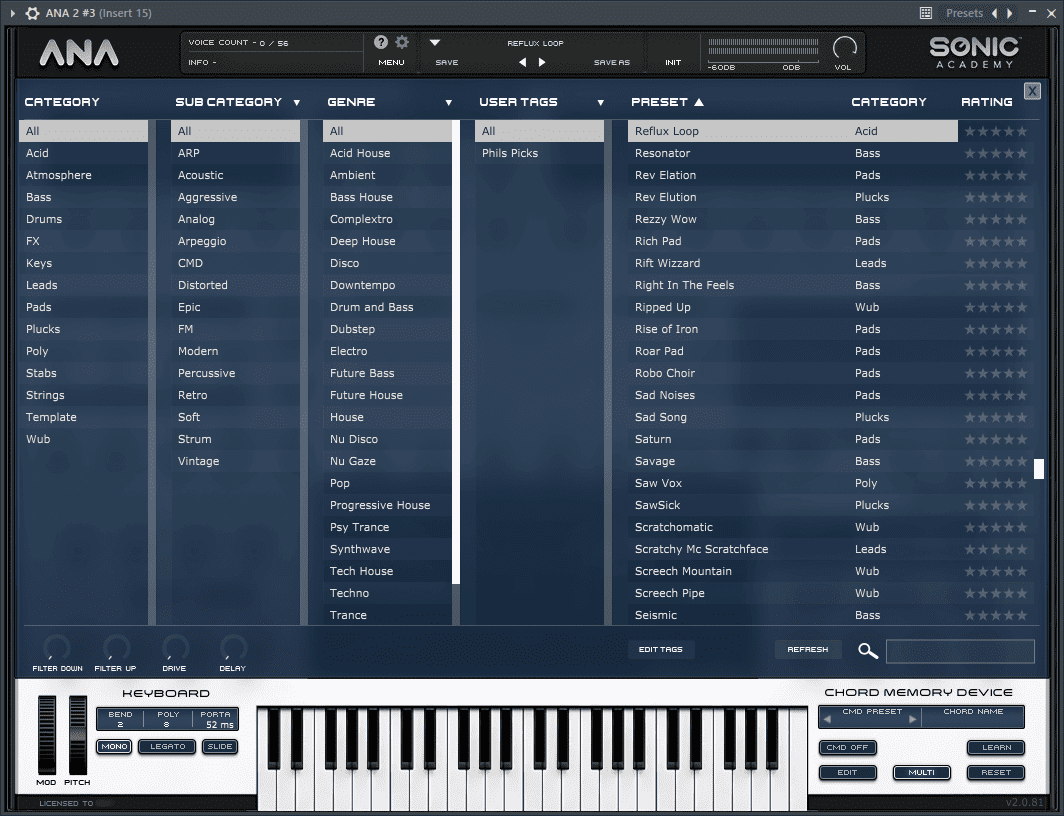Image resolution: width=1064 pixels, height=816 pixels.
Task: Open the User Tags dropdown arrow
Action: click(x=601, y=102)
